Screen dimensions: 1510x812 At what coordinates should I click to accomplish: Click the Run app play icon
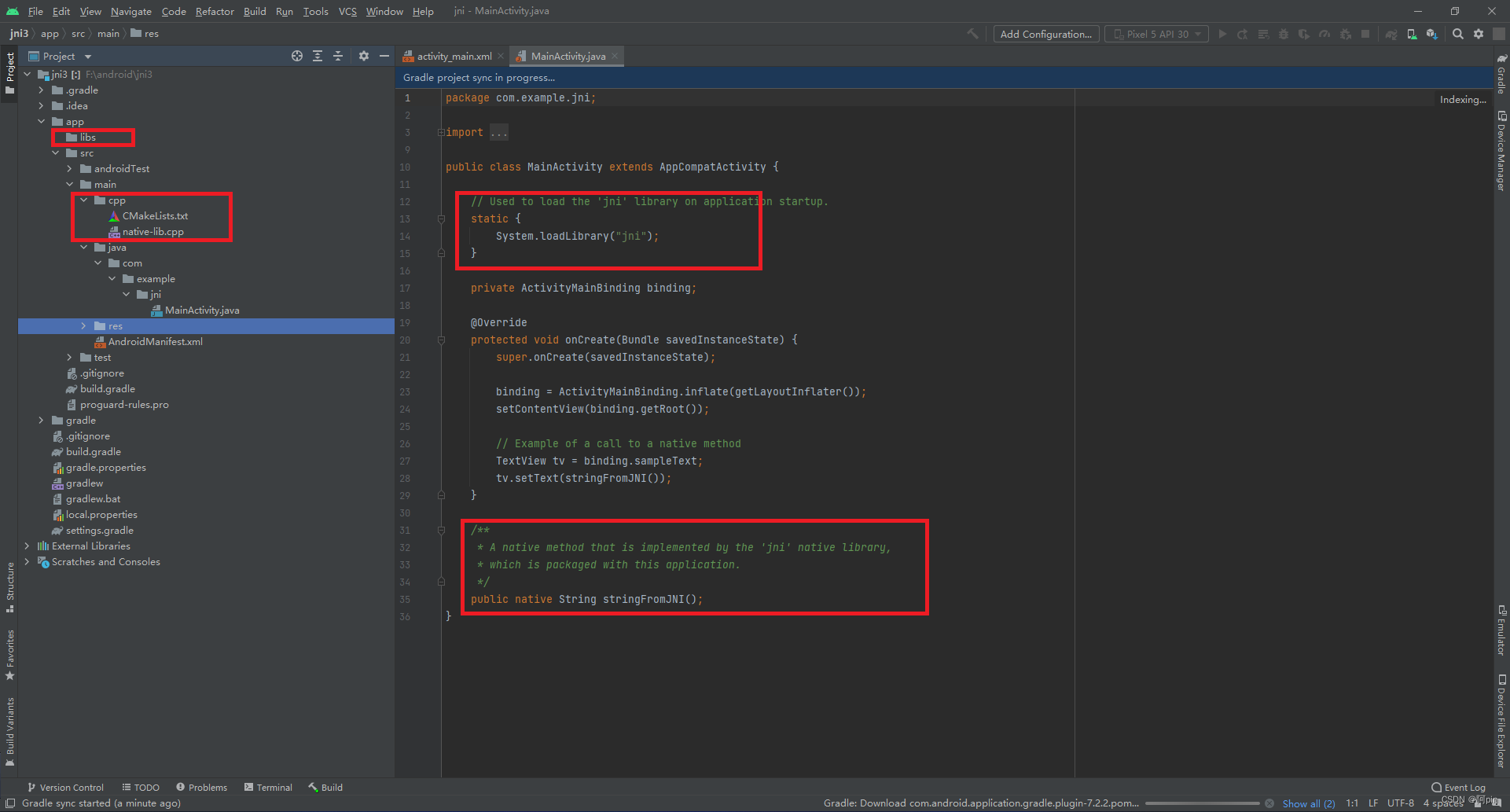(1222, 34)
